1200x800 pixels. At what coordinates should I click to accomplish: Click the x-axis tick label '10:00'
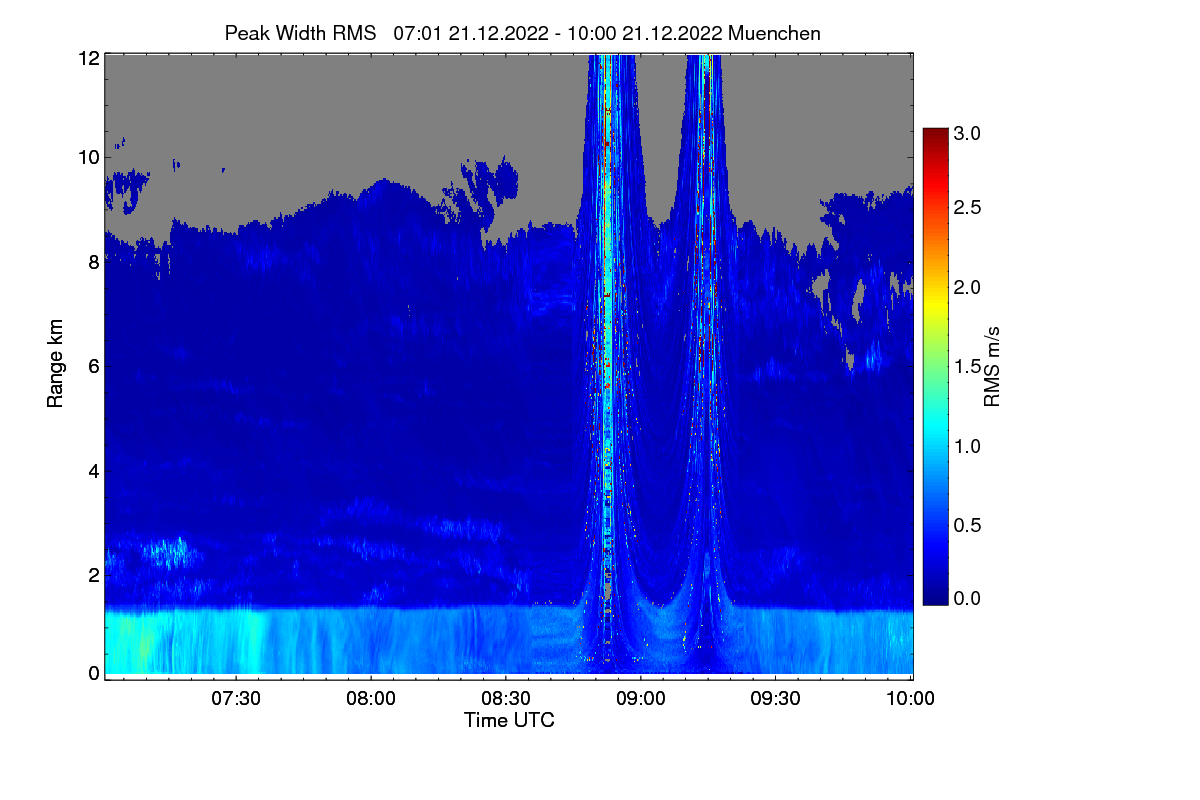[911, 698]
